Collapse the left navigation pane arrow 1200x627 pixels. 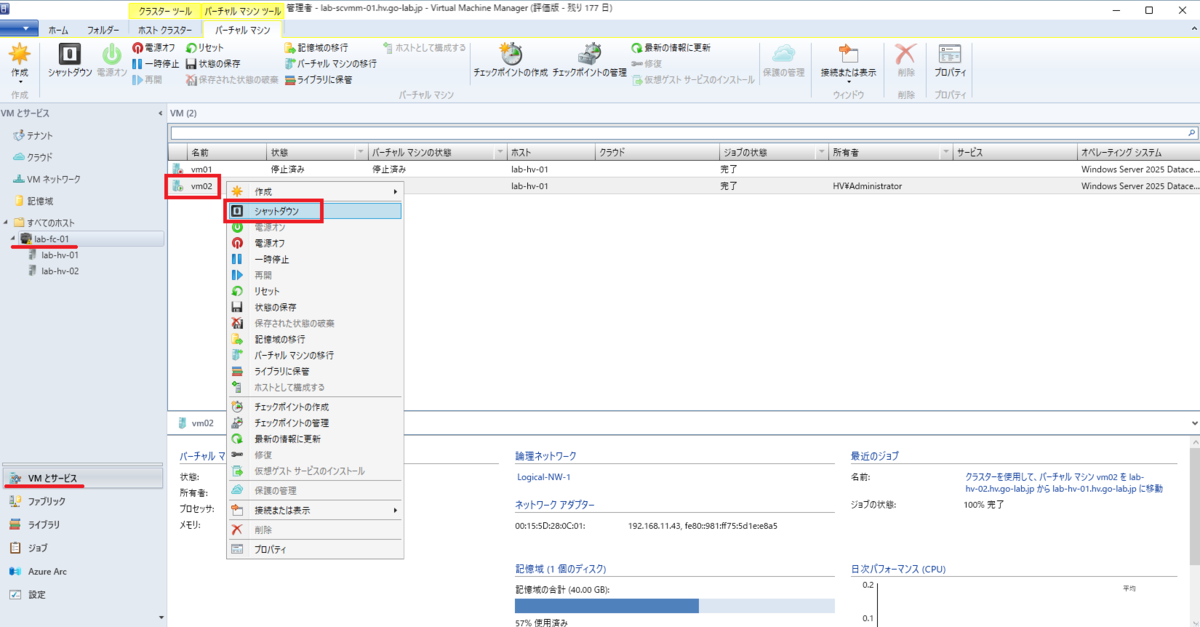(x=161, y=113)
